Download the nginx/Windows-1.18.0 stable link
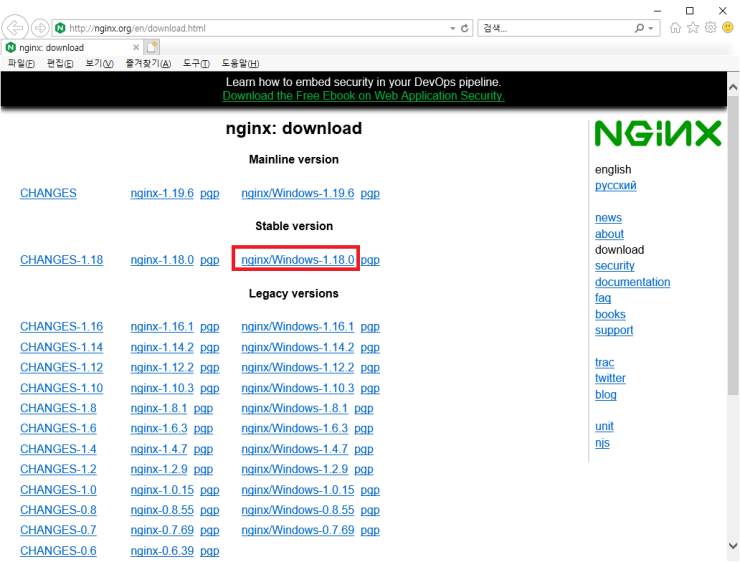The width and height of the screenshot is (740, 562). [298, 260]
